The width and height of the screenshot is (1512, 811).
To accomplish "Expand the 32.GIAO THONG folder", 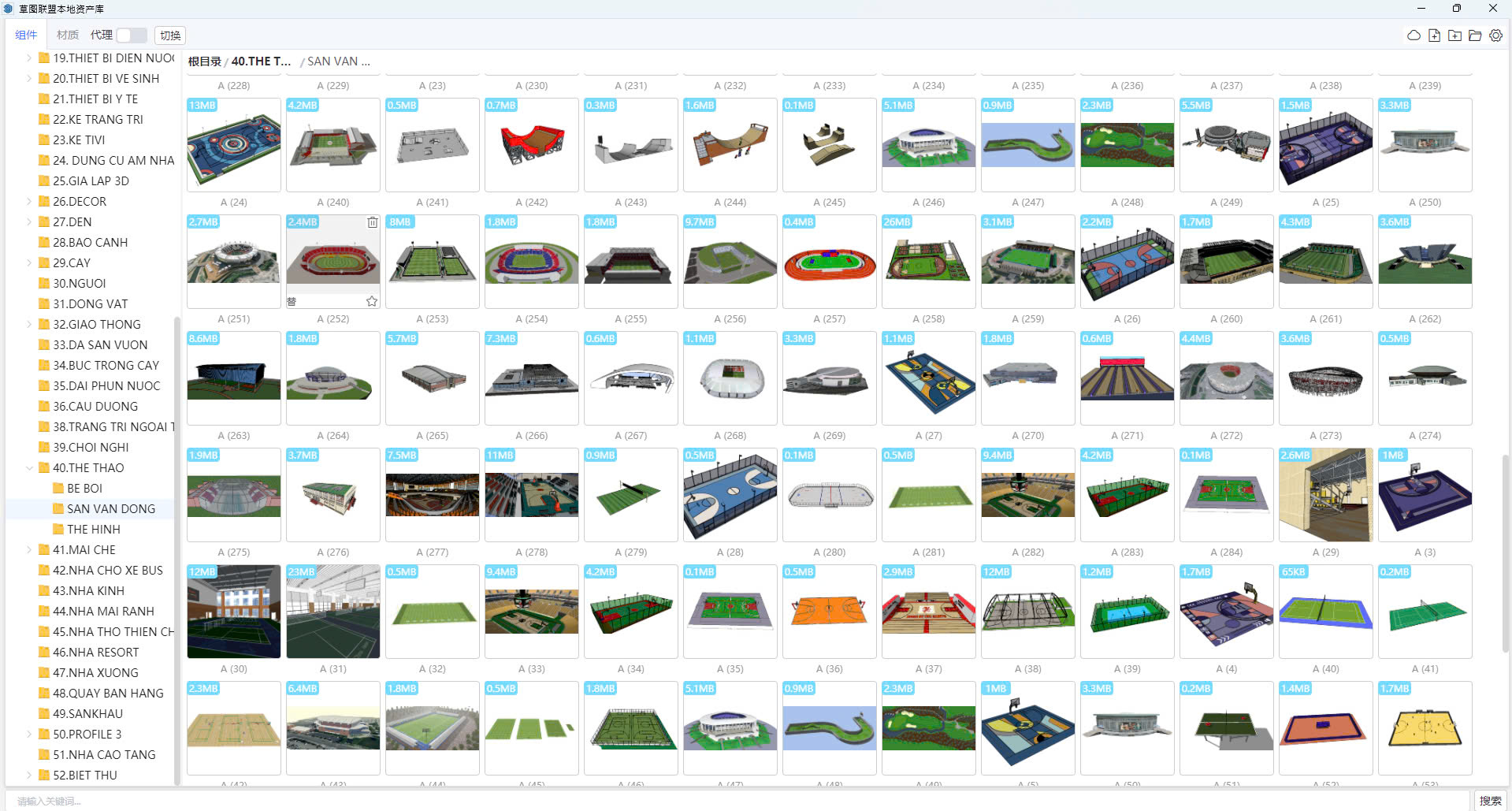I will [29, 324].
